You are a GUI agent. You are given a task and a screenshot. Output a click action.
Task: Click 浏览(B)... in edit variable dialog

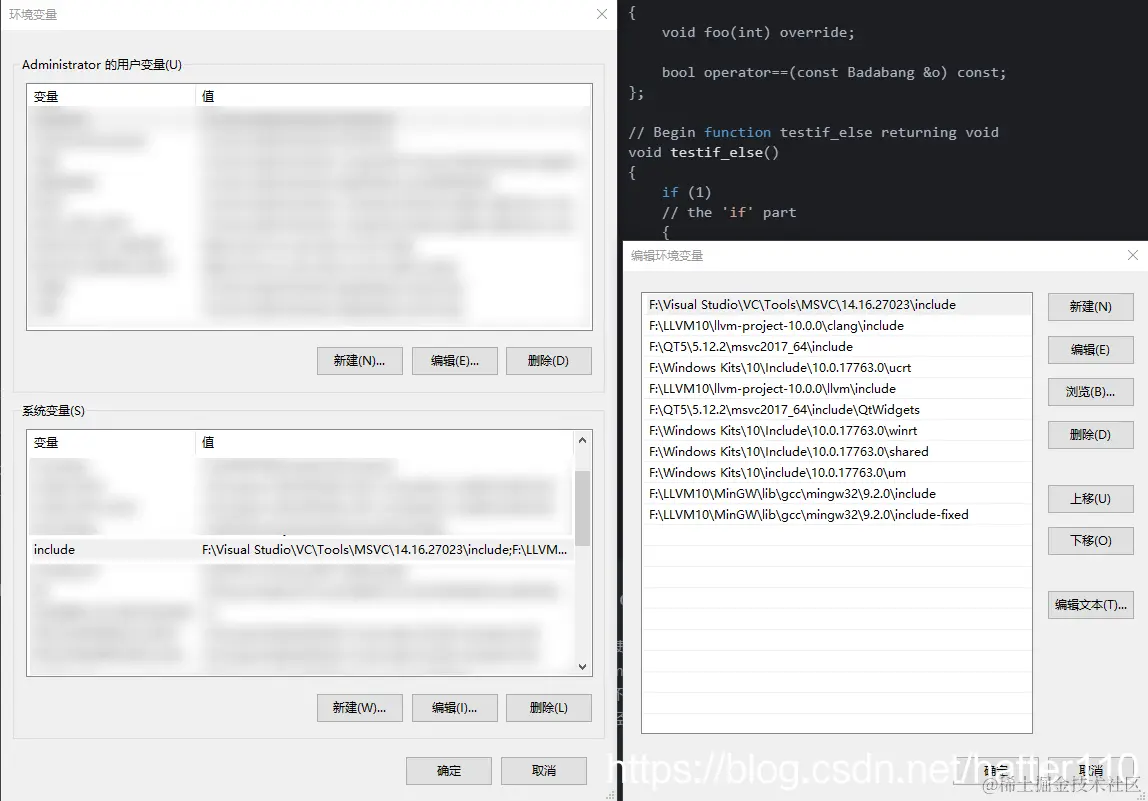[1091, 392]
